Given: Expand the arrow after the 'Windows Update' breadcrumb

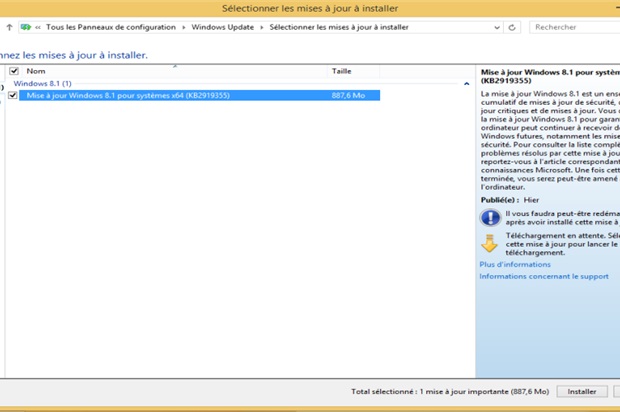Looking at the screenshot, I should (262, 28).
